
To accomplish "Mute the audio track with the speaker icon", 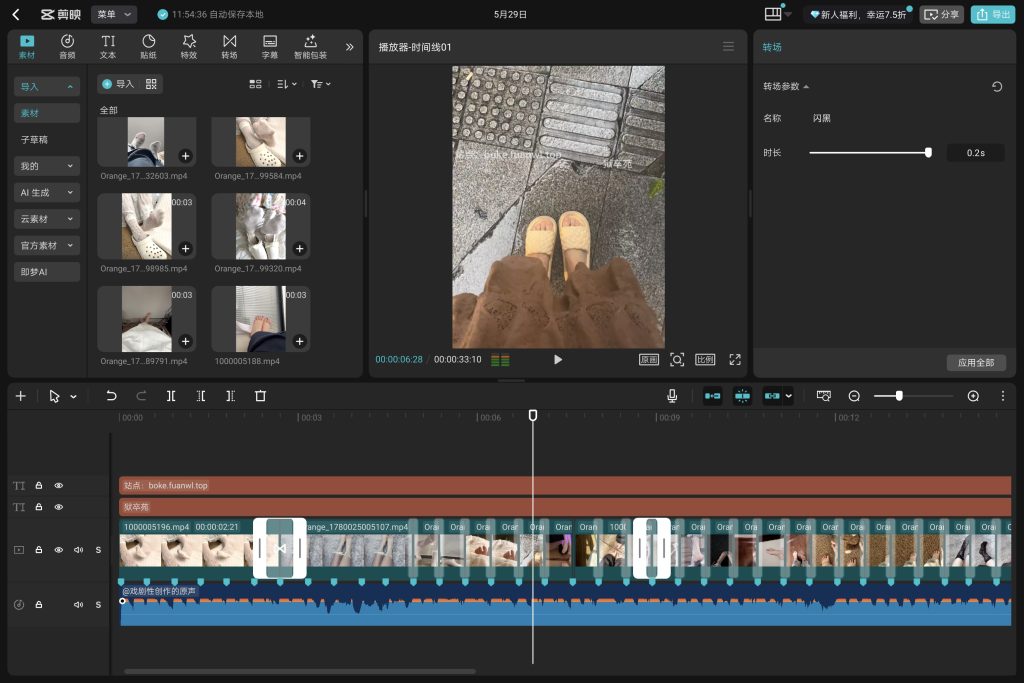I will pos(78,605).
